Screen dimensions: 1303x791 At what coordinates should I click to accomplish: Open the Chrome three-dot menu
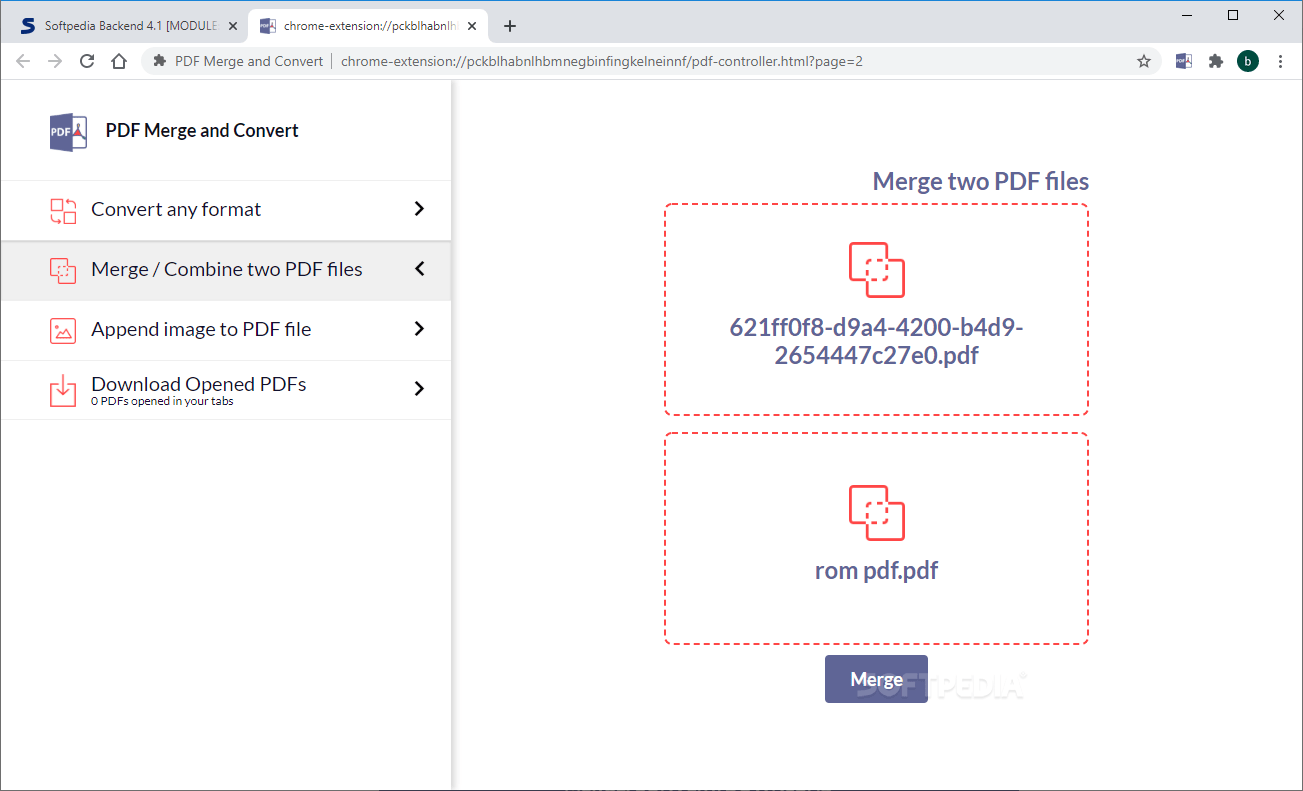pyautogui.click(x=1281, y=61)
